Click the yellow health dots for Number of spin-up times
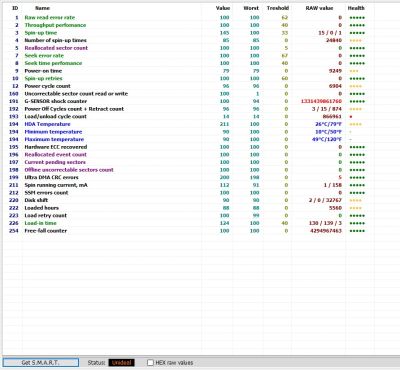Image resolution: width=400 pixels, height=370 pixels. (x=355, y=41)
